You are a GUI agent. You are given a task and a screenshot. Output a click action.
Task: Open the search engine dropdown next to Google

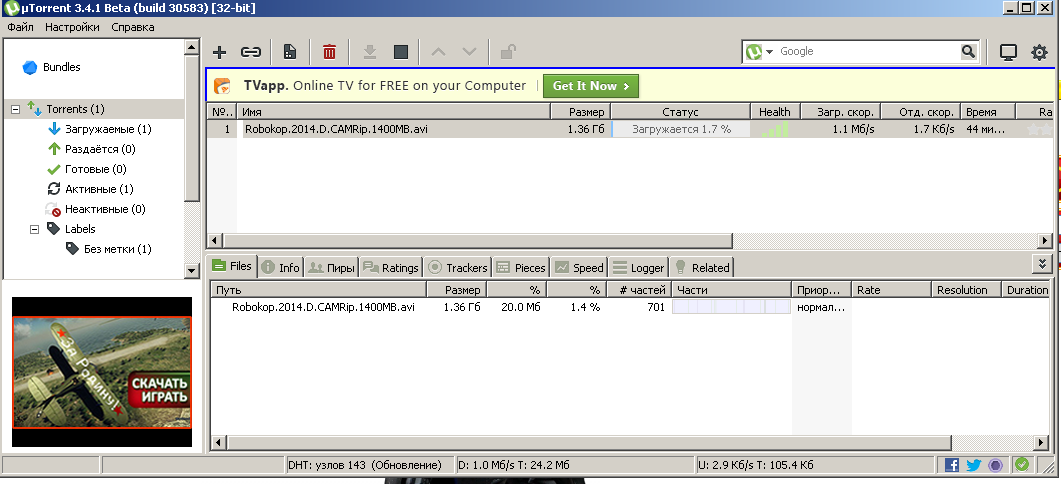click(770, 52)
